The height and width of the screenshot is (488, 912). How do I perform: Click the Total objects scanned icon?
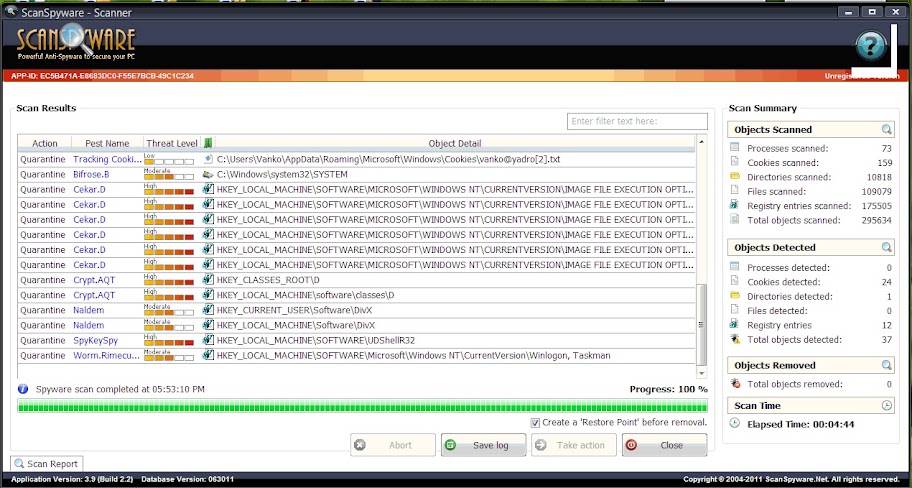[735, 219]
